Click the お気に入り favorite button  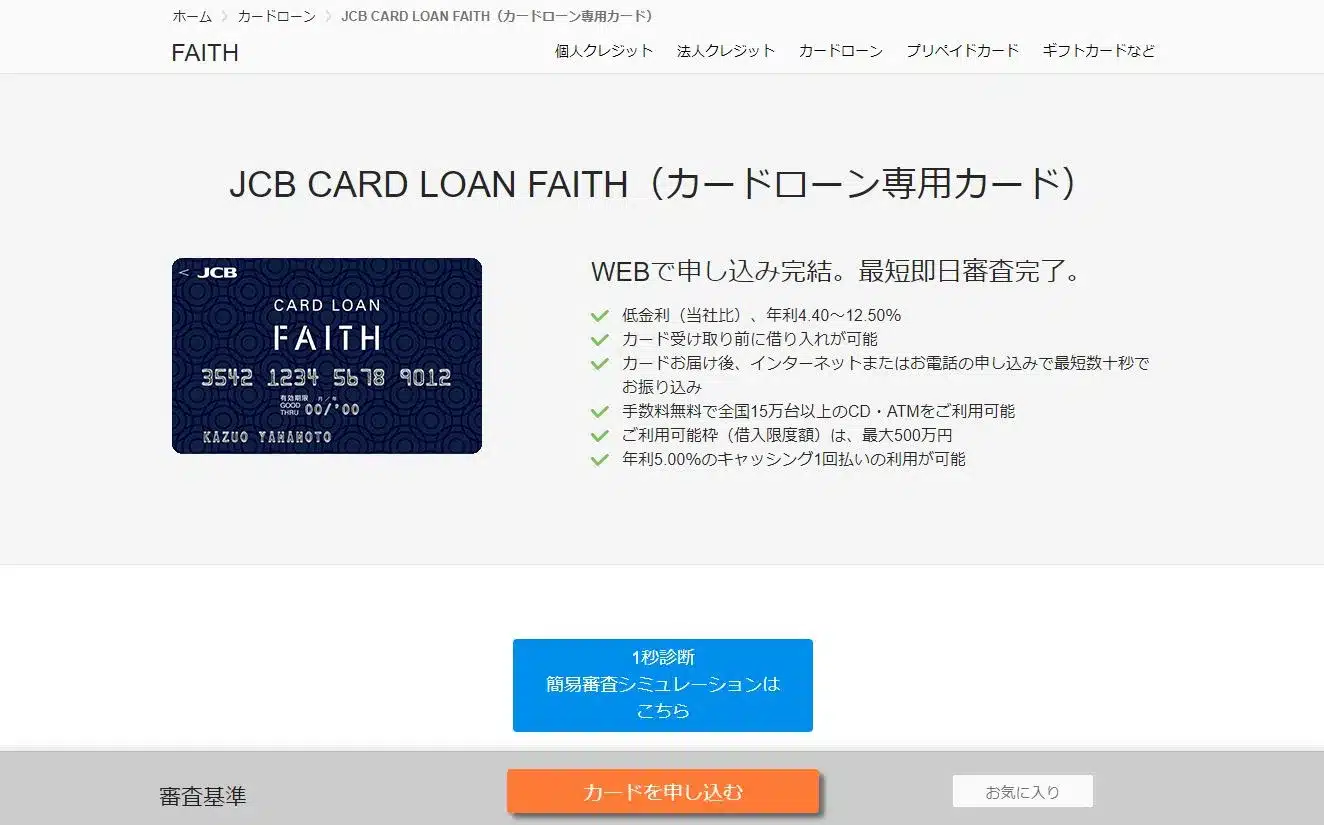click(1022, 791)
